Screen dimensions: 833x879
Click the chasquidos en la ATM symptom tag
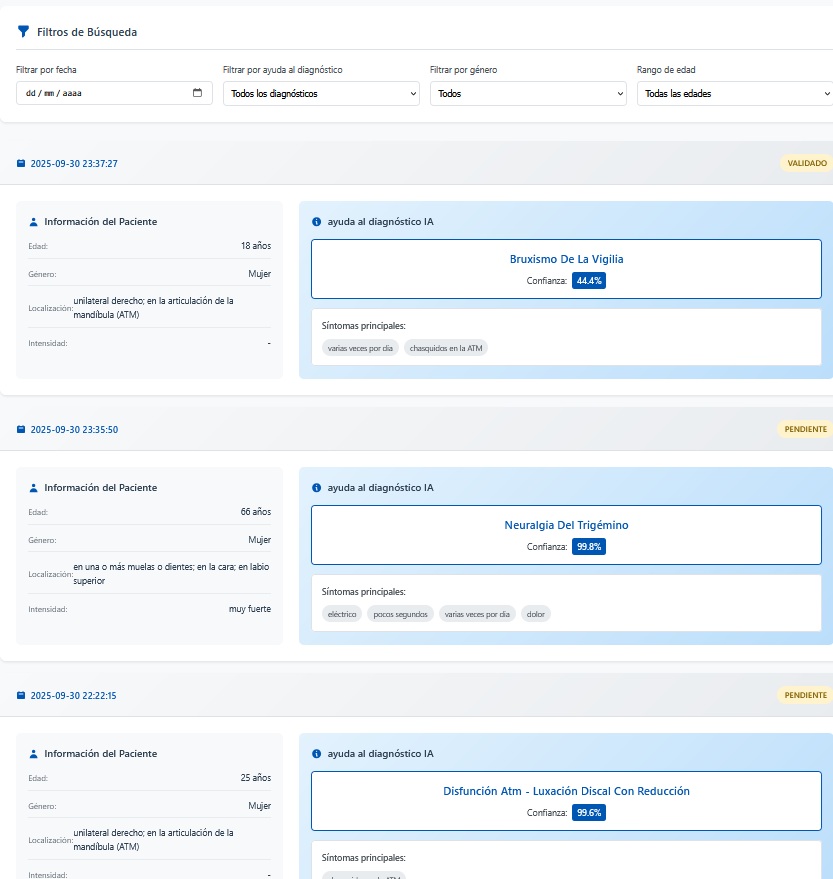446,348
